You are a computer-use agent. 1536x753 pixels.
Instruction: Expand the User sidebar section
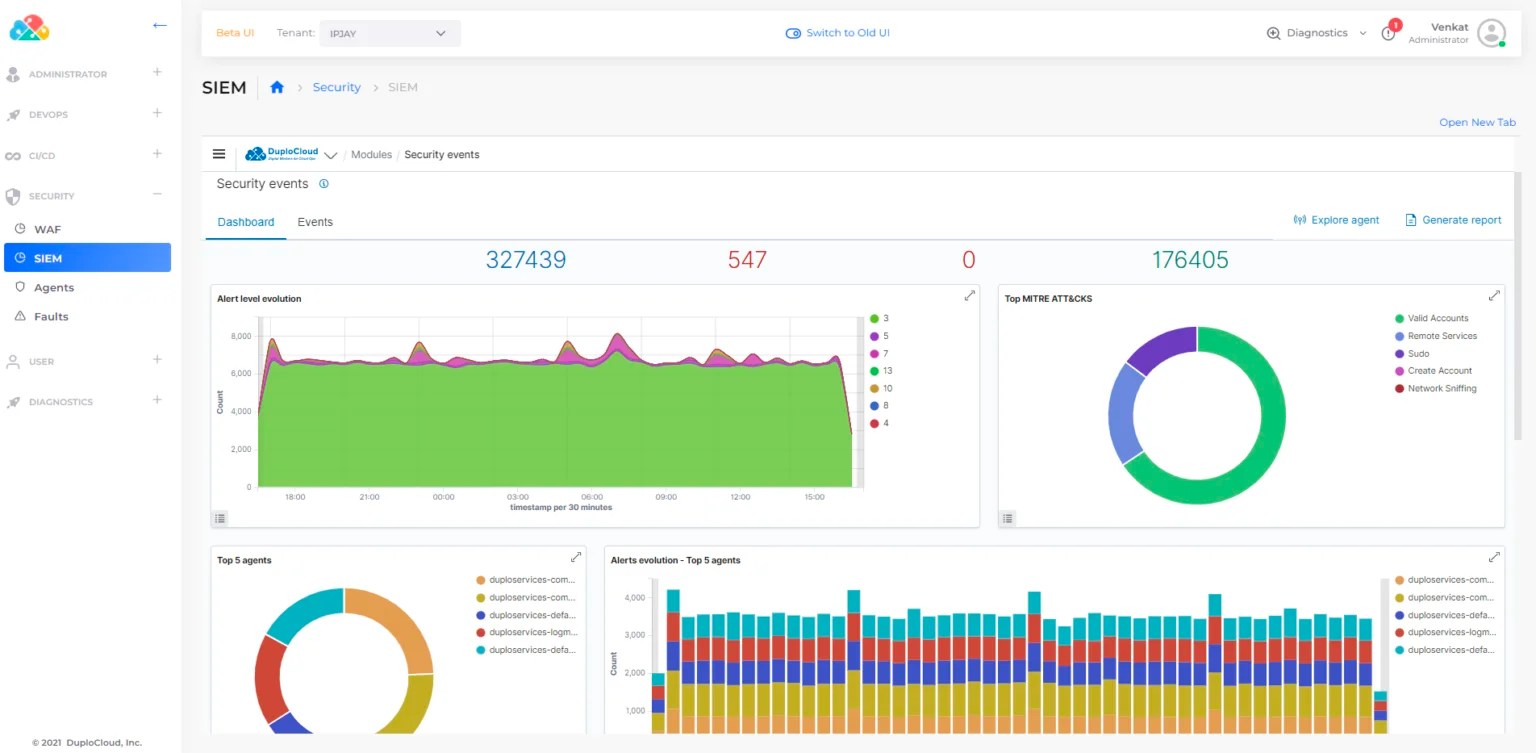coord(157,360)
